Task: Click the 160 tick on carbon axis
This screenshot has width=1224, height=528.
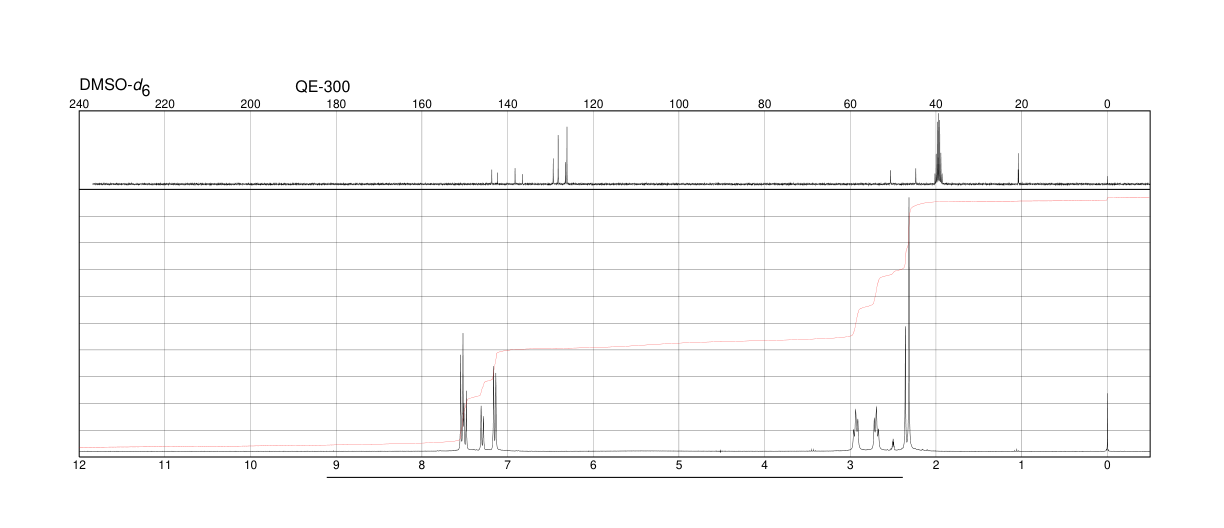Action: [x=421, y=104]
